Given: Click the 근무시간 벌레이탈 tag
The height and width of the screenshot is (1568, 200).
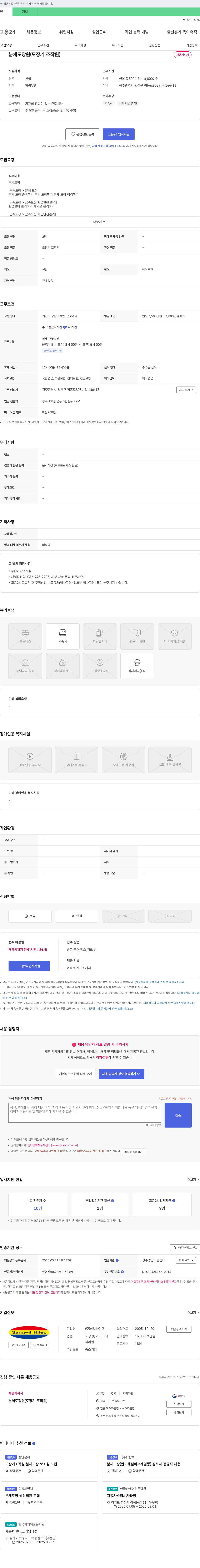Looking at the screenshot, I should (x=52, y=351).
